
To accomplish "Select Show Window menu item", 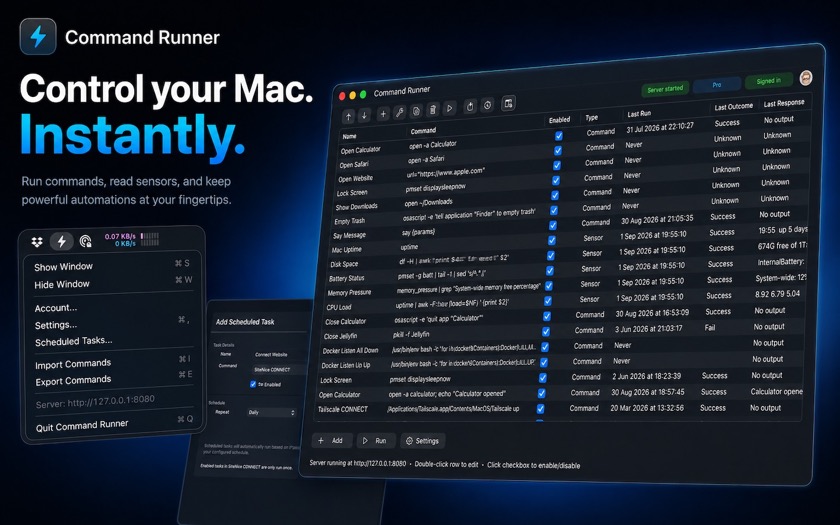I will pos(112,266).
